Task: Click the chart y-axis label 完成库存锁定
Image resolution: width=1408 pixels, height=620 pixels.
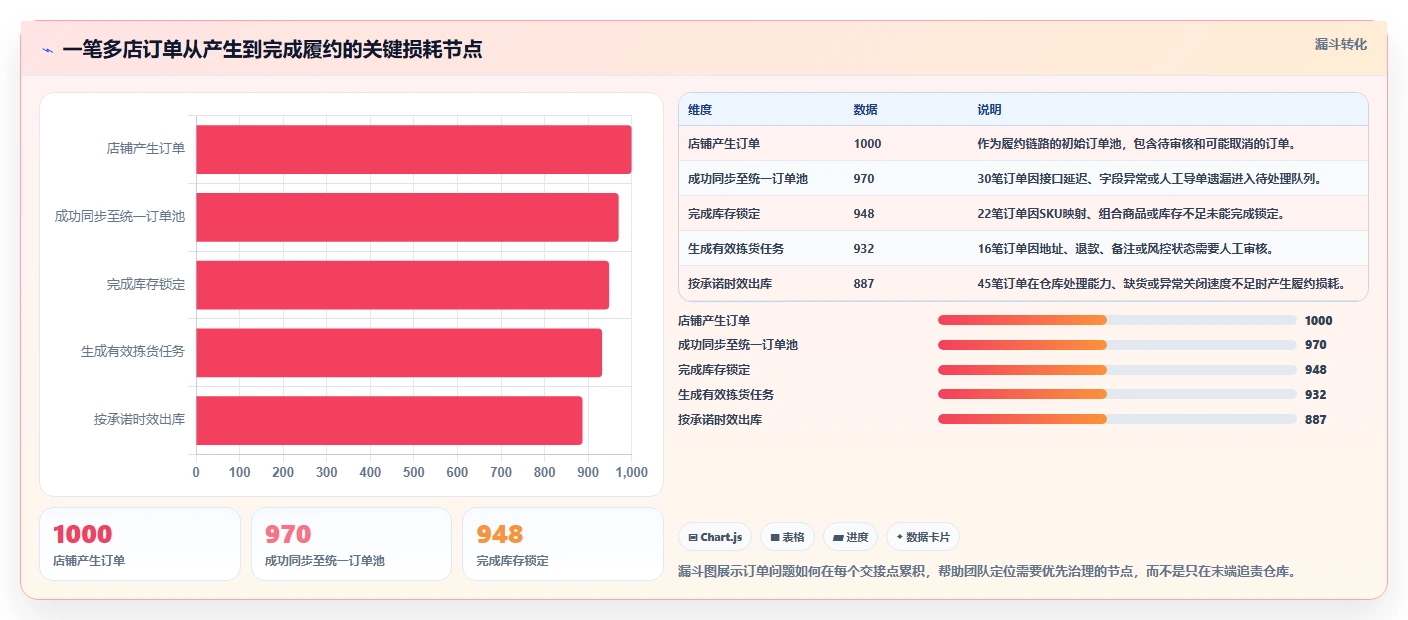Action: click(146, 284)
